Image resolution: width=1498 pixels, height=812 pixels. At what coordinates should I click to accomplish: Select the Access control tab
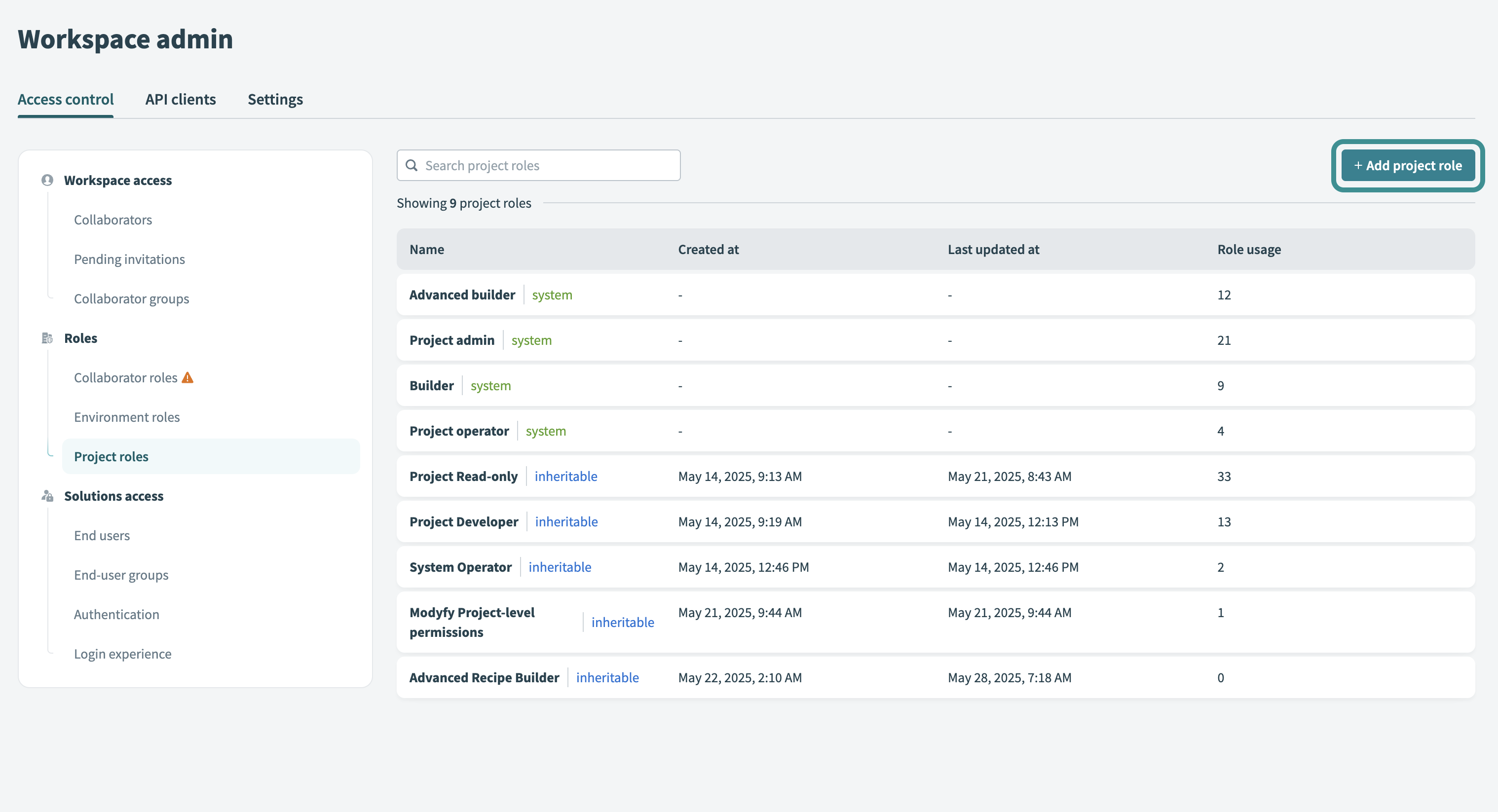pos(66,99)
